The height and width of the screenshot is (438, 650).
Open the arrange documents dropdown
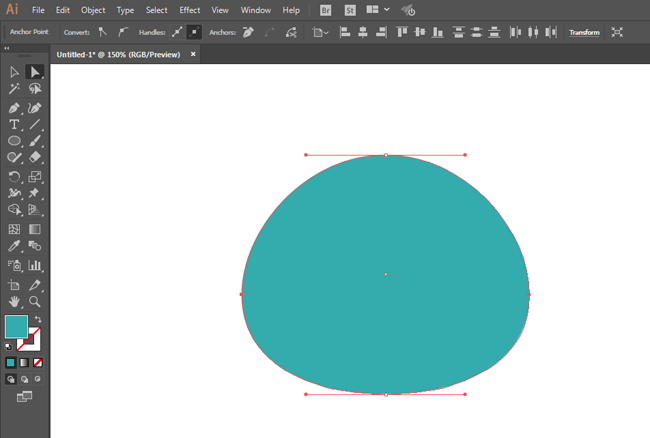pos(379,10)
